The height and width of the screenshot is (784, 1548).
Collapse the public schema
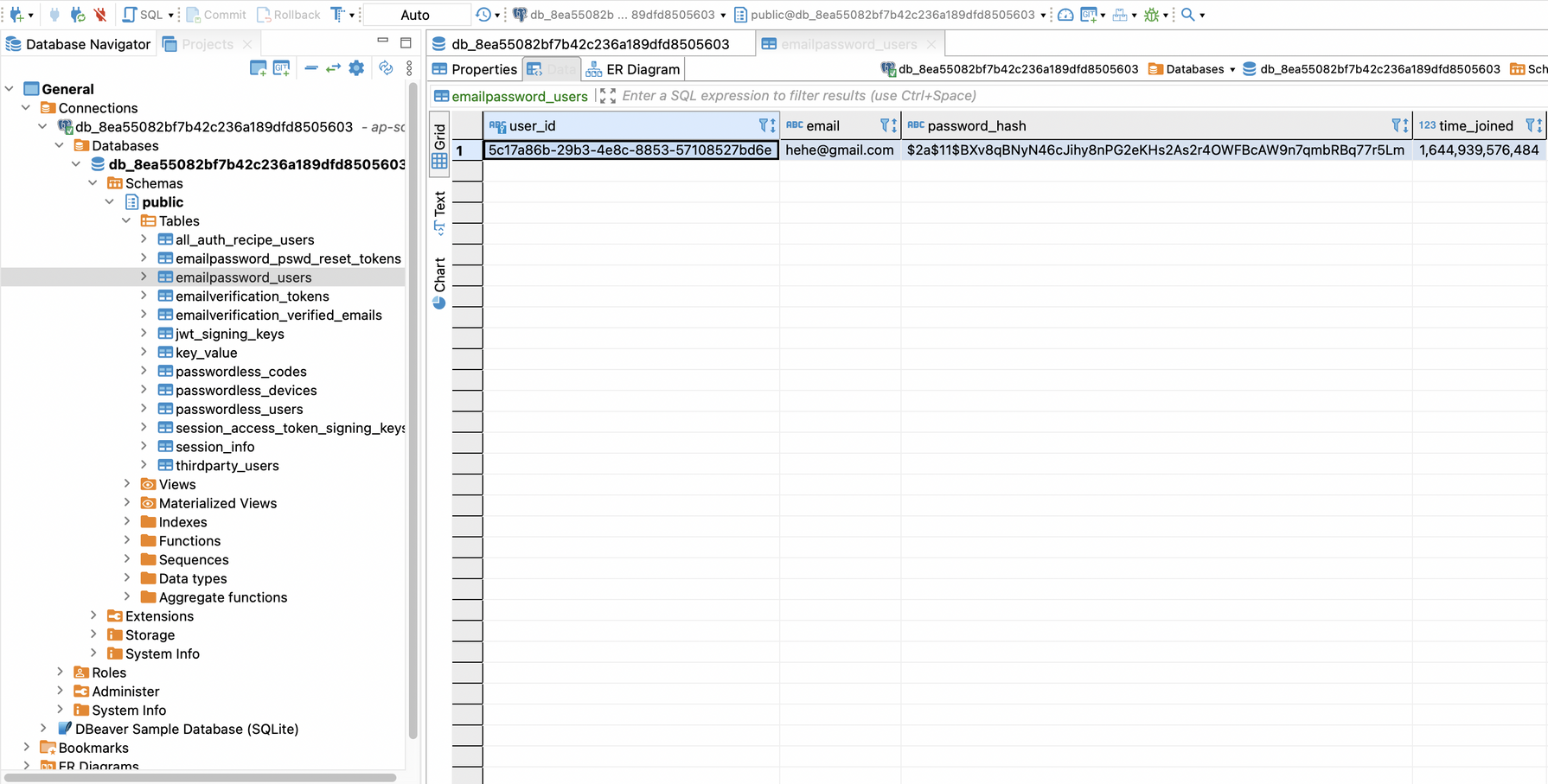pos(110,201)
